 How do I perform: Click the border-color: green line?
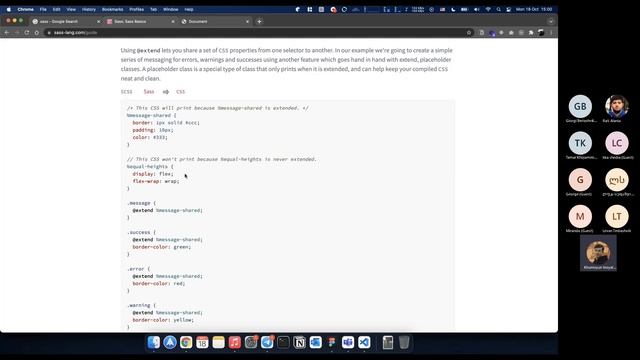tap(162, 247)
